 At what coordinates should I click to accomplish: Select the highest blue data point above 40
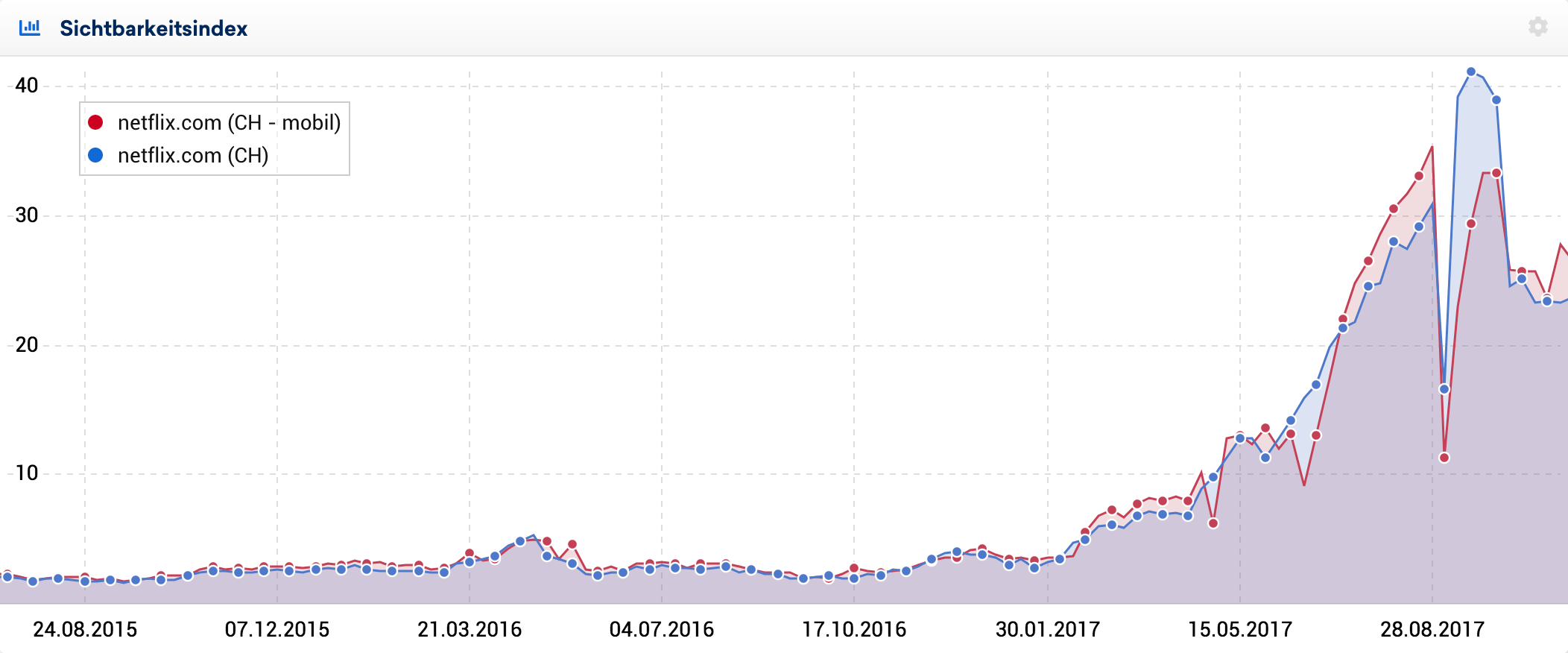[x=1471, y=72]
